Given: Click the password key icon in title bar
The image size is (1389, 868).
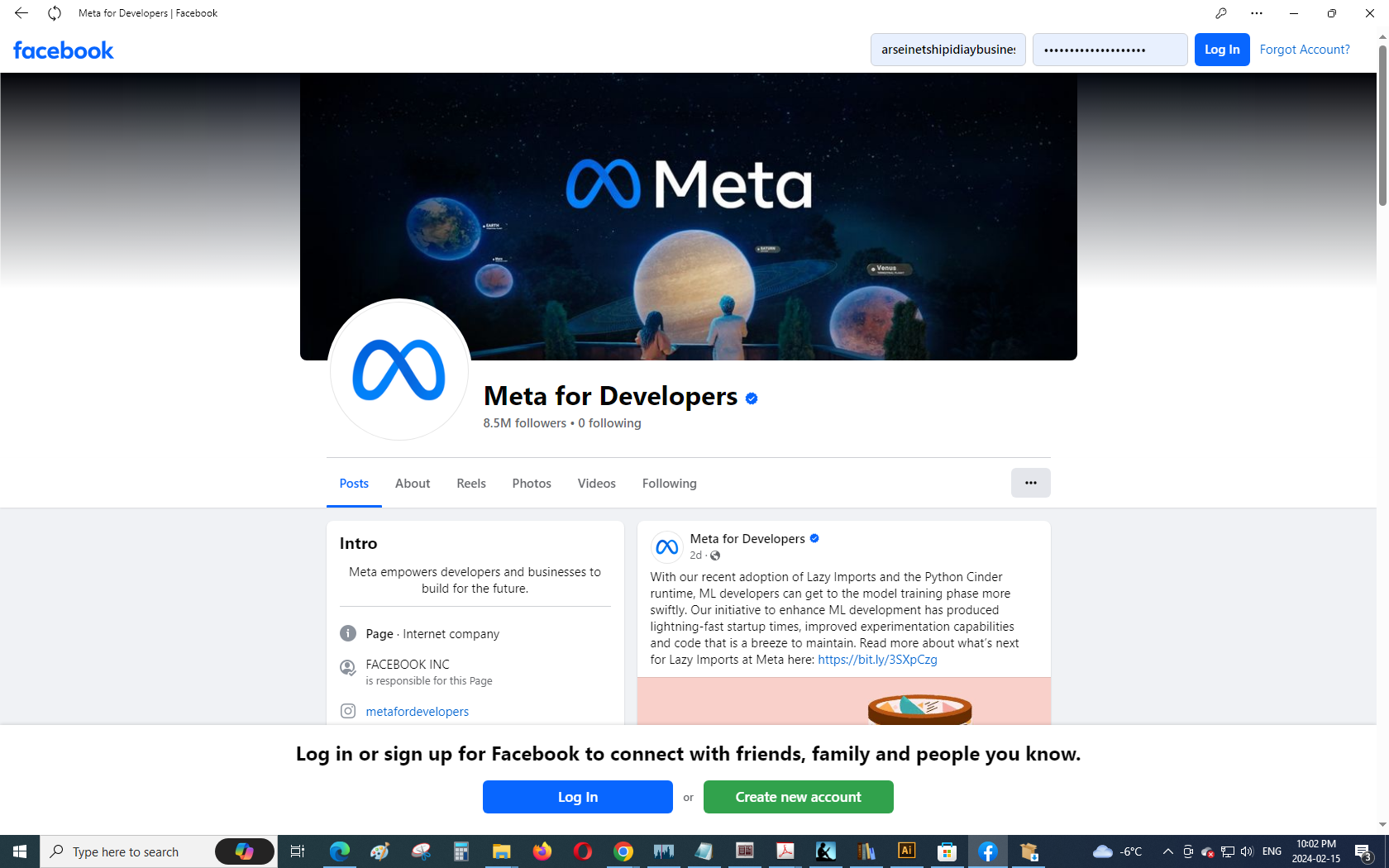Looking at the screenshot, I should click(1220, 13).
